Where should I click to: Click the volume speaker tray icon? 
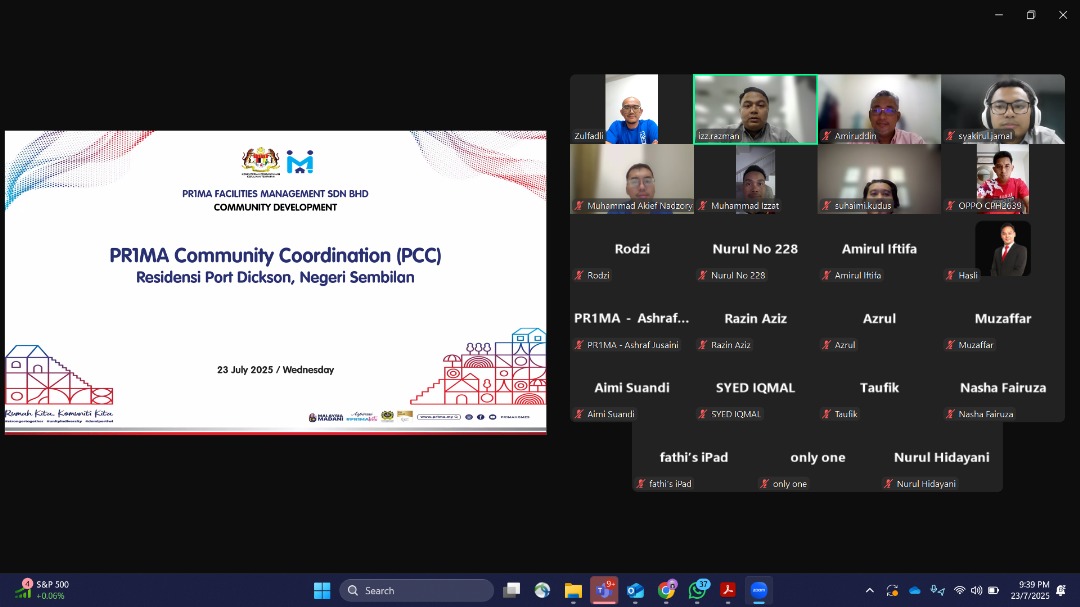(976, 590)
